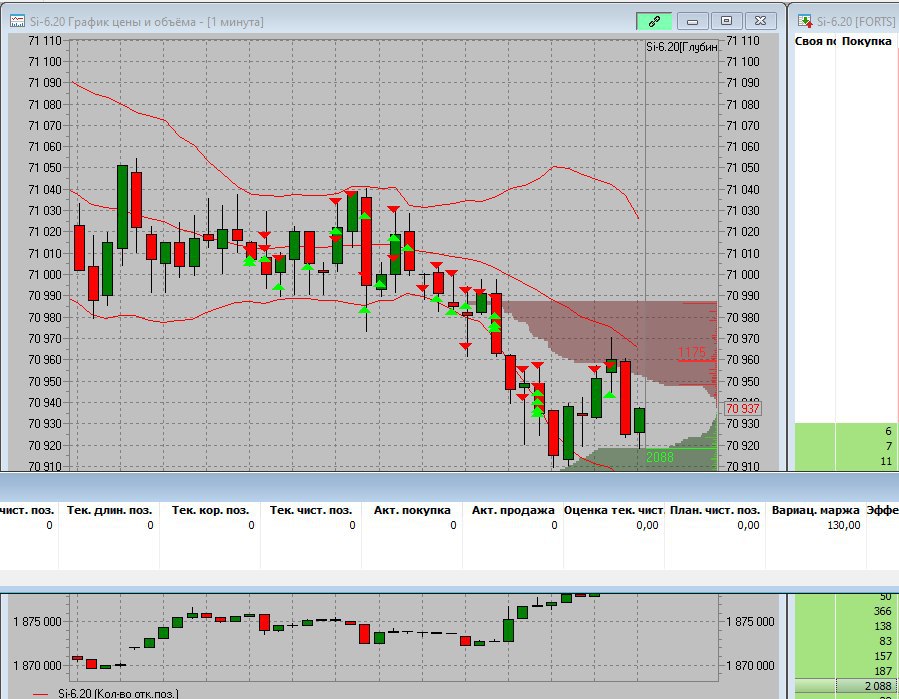Select the order book row with volume 11
The height and width of the screenshot is (699, 899).
[x=844, y=461]
